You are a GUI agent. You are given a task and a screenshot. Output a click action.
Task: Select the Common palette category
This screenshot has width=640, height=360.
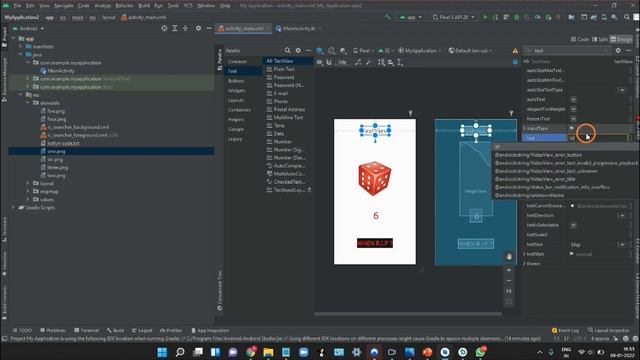point(237,61)
